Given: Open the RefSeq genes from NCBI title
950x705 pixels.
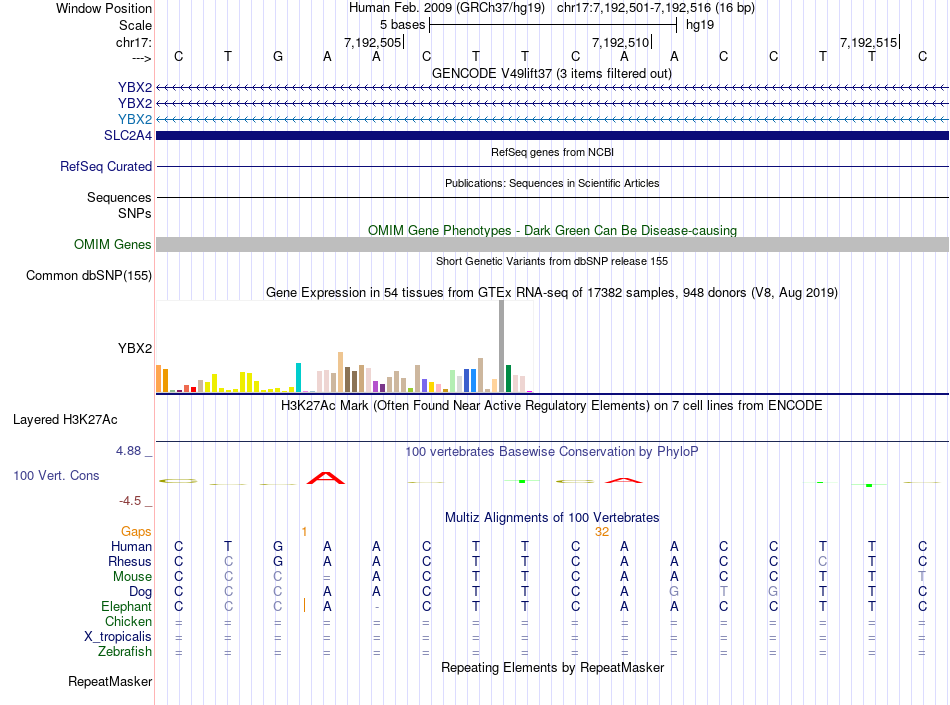Looking at the screenshot, I should point(552,152).
